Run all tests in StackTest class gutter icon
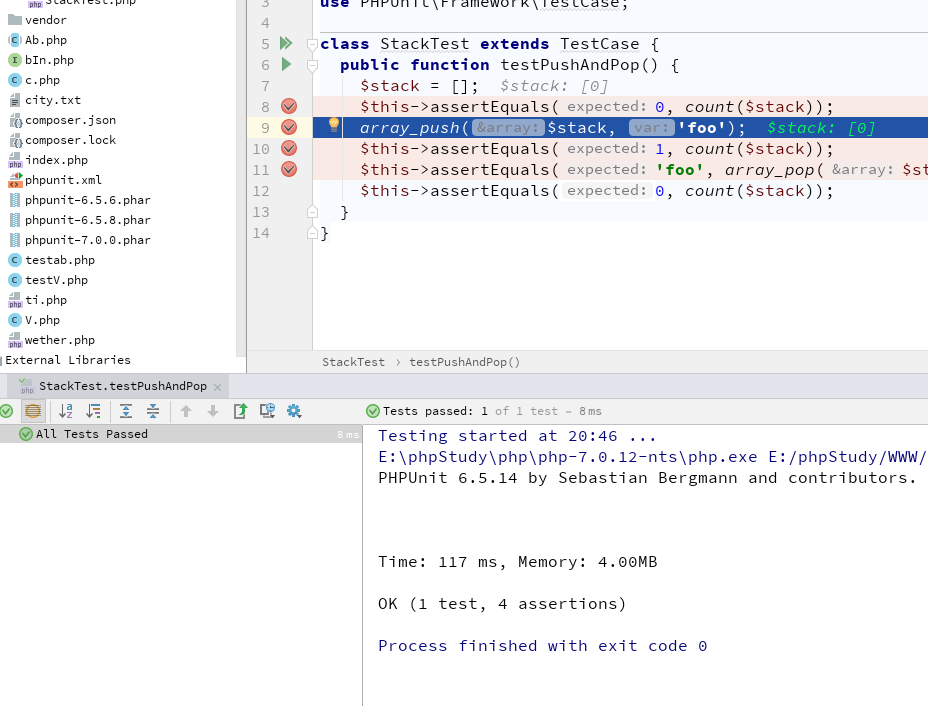 (x=286, y=44)
